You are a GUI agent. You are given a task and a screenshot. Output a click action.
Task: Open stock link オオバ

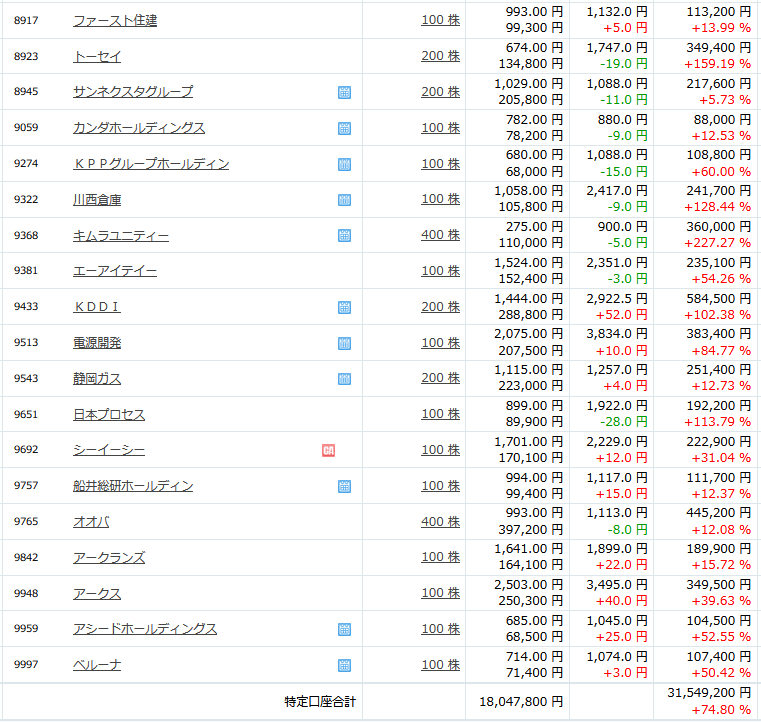click(x=91, y=522)
